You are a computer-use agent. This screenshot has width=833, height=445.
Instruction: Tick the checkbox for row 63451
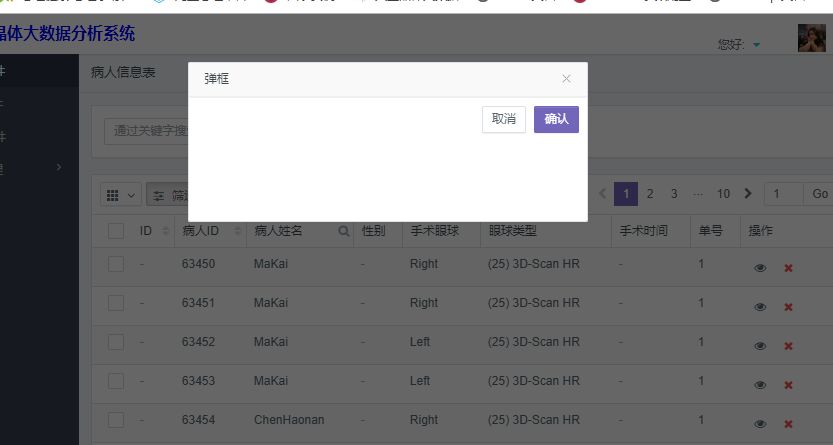(x=116, y=303)
